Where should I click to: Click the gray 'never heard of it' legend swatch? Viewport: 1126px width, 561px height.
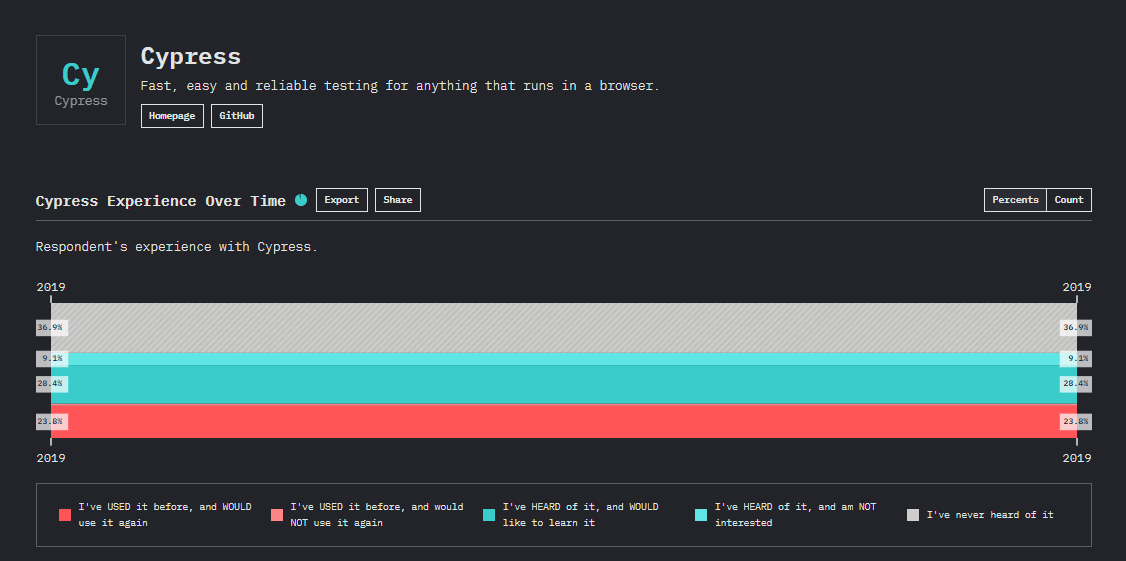coord(913,515)
